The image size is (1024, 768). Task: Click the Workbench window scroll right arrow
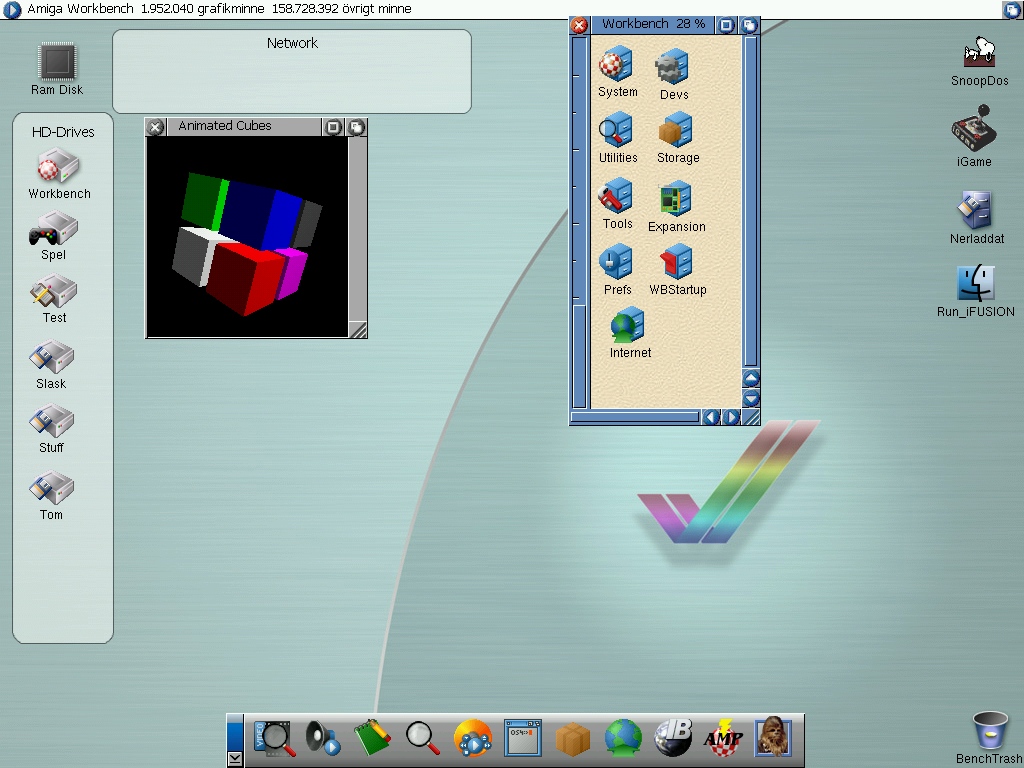click(731, 417)
